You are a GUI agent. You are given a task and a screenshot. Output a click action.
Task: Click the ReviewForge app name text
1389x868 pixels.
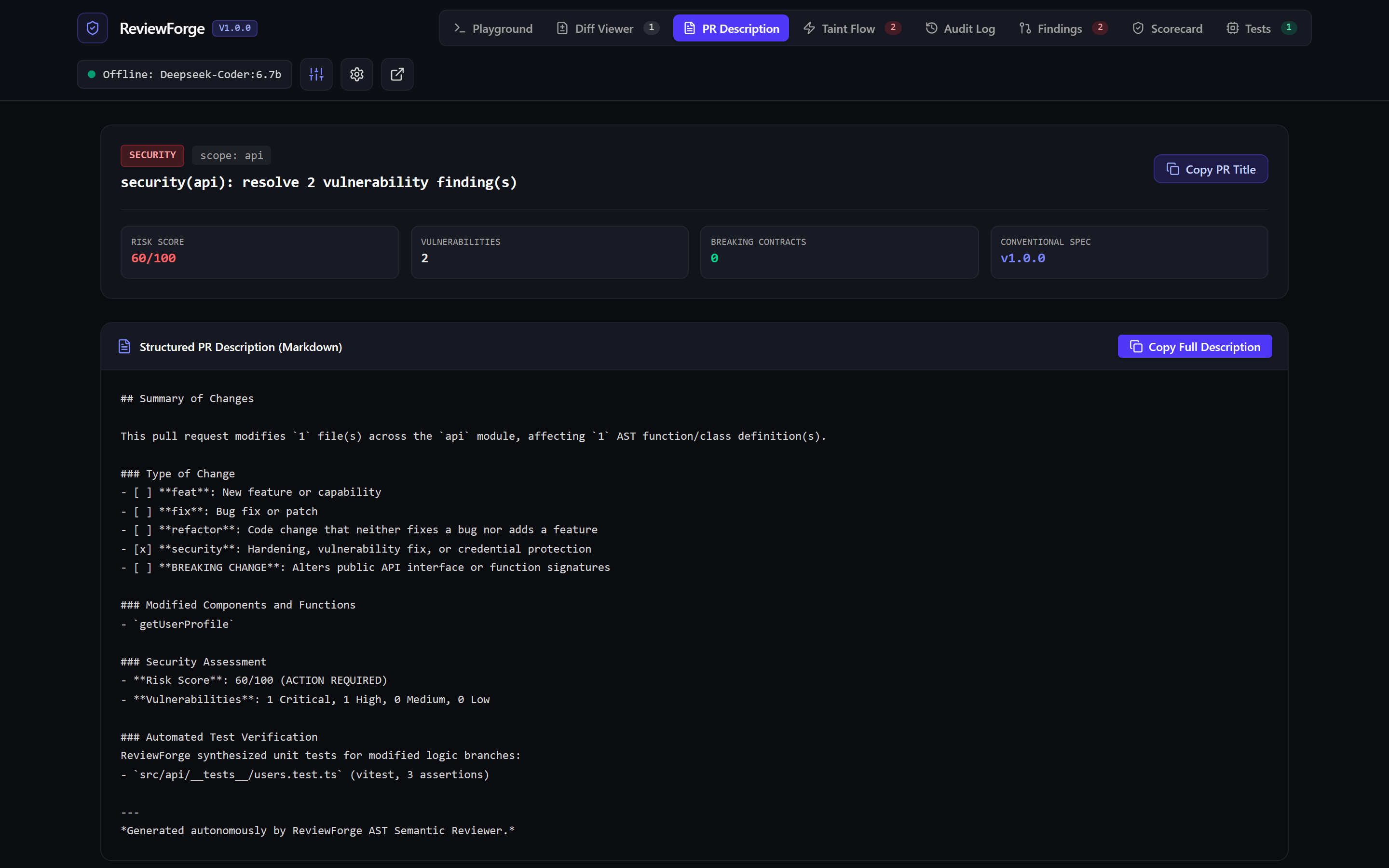point(162,28)
